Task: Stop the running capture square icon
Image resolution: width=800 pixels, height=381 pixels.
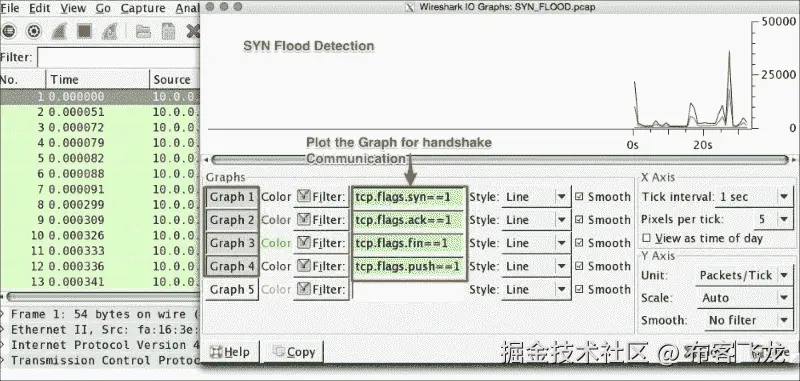Action: point(84,32)
